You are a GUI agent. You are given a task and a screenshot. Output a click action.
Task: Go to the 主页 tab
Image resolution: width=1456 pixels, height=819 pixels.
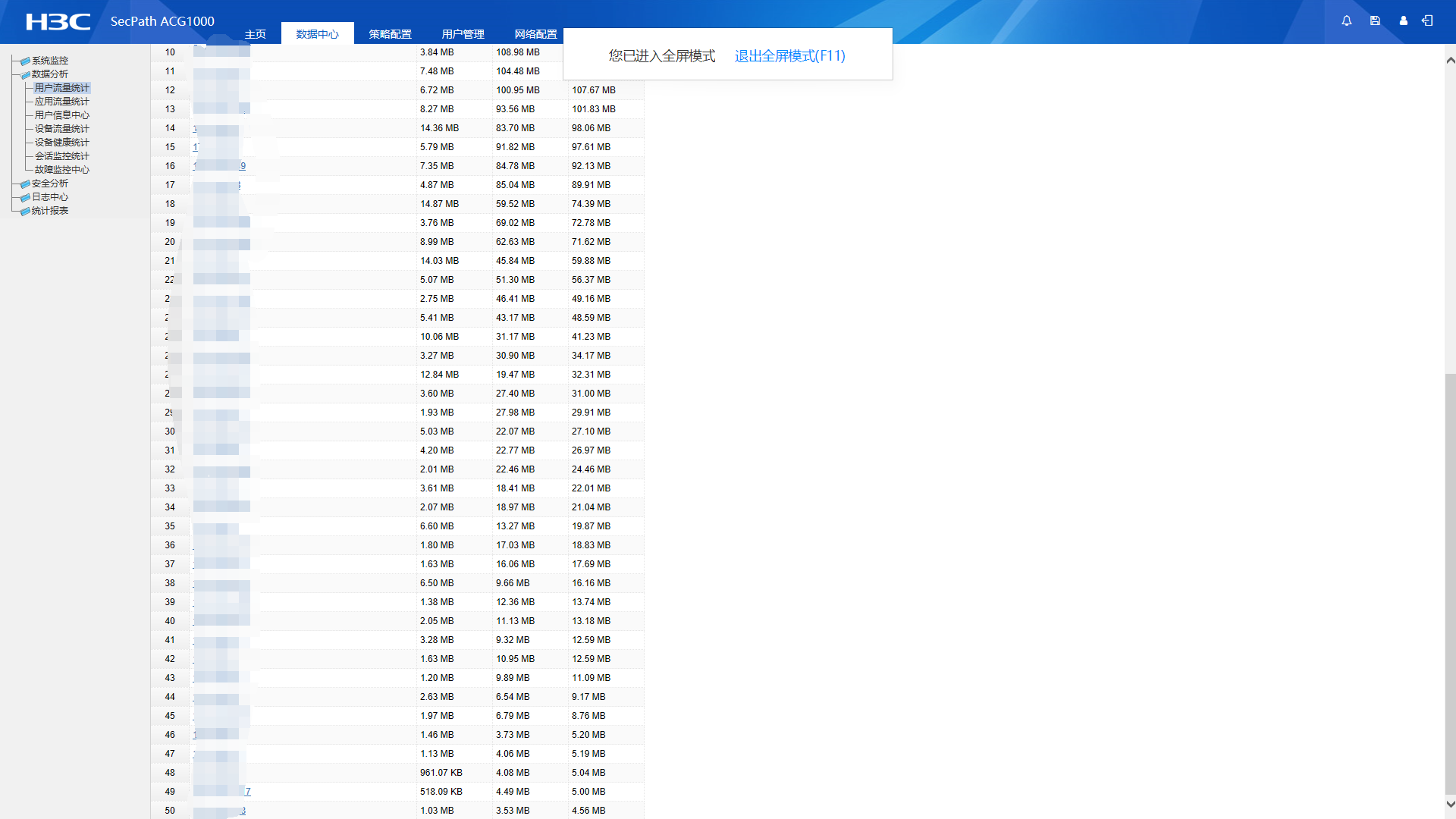(x=256, y=34)
